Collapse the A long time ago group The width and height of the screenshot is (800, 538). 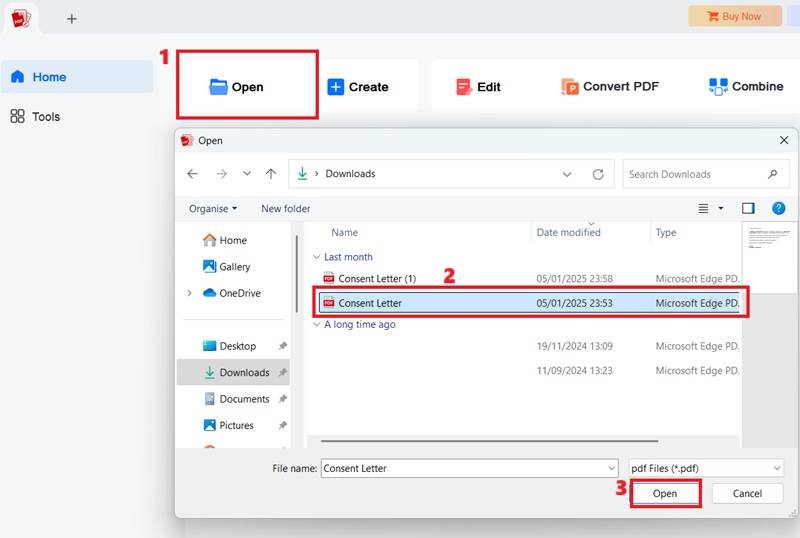point(316,324)
